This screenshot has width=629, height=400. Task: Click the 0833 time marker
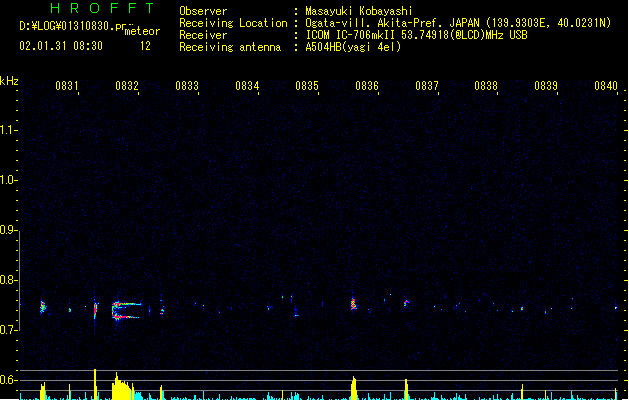187,86
